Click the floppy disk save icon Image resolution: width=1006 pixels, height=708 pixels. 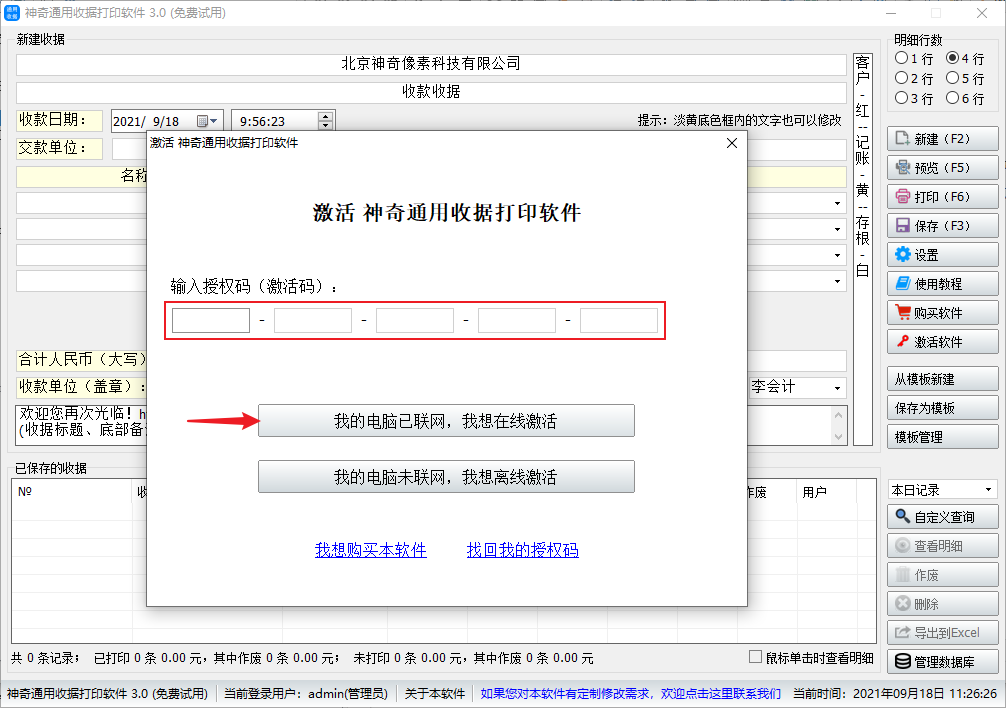(903, 225)
